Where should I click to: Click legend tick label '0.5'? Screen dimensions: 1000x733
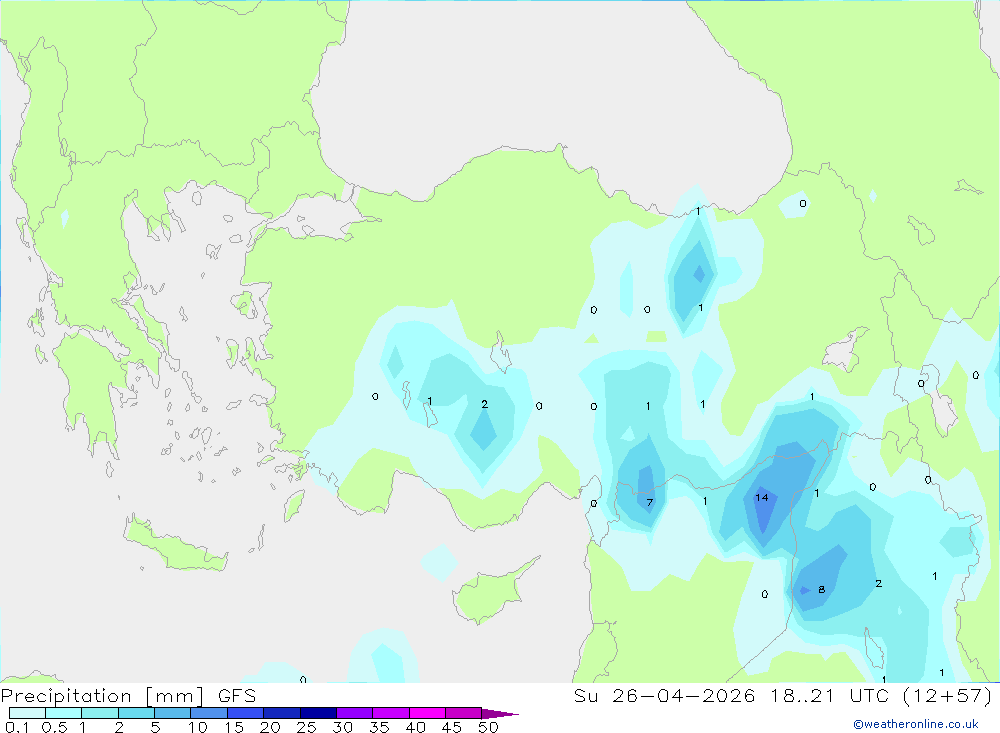[x=54, y=727]
